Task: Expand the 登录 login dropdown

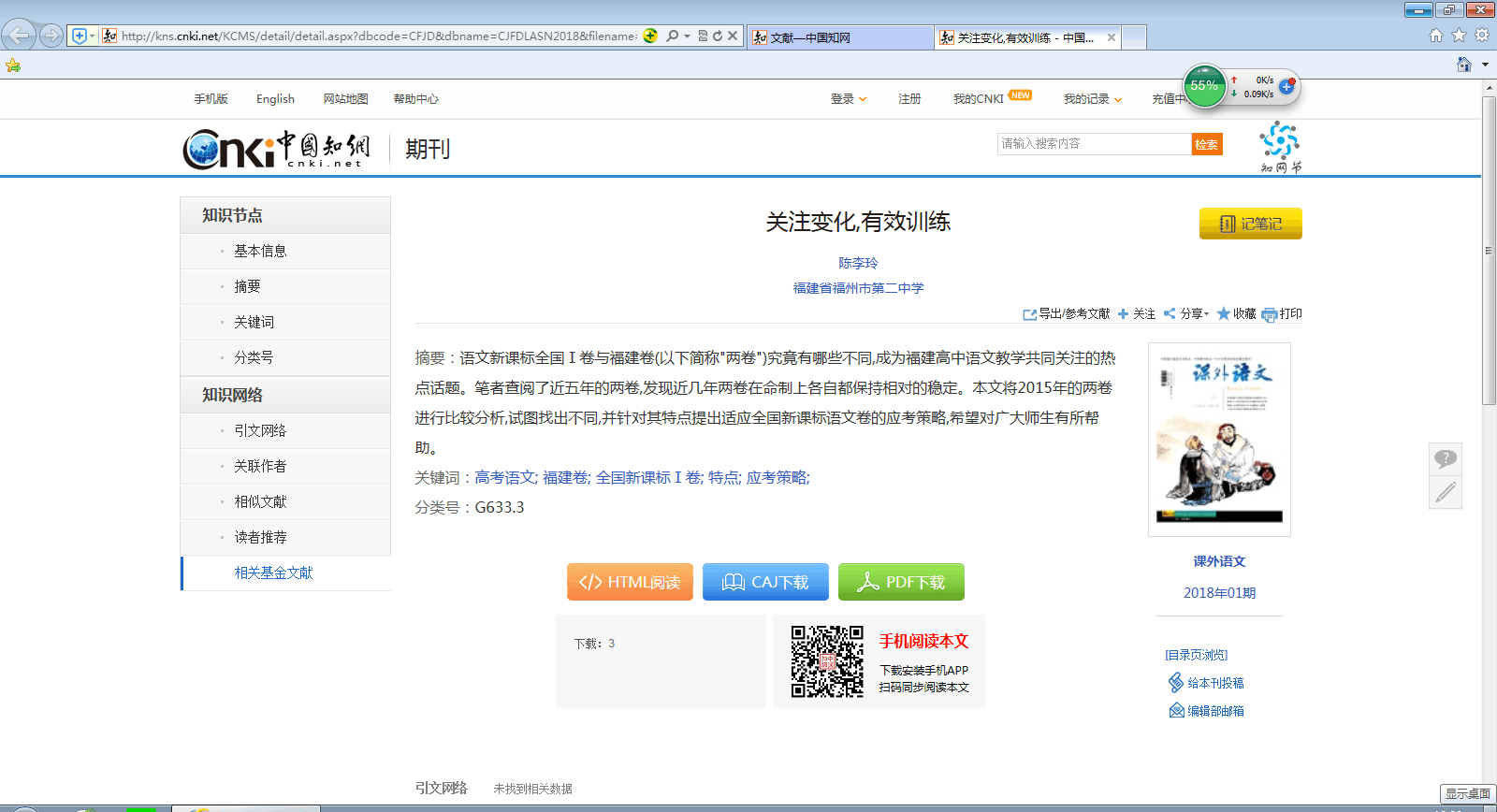Action: coord(849,99)
